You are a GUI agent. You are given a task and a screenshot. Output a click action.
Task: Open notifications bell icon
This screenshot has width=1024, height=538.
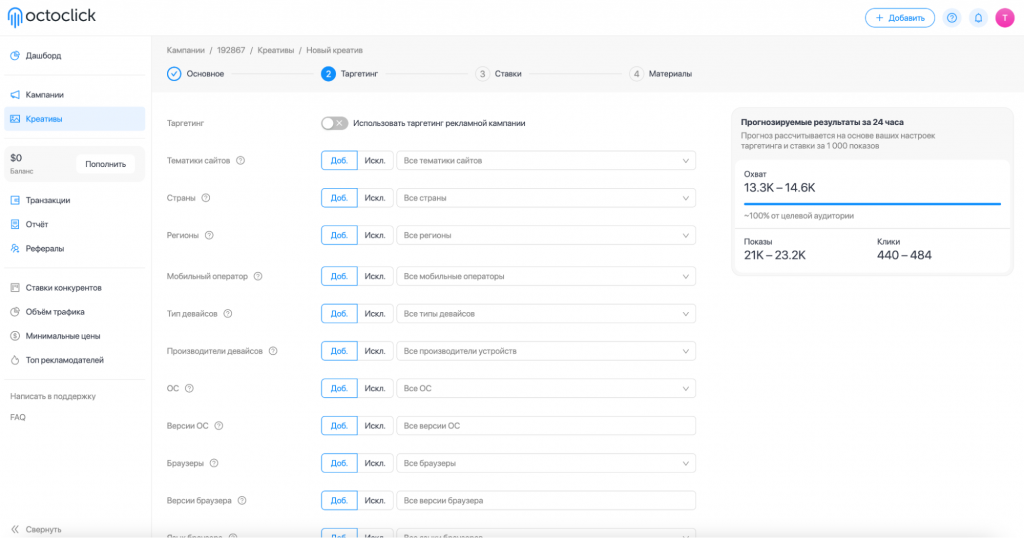click(978, 18)
